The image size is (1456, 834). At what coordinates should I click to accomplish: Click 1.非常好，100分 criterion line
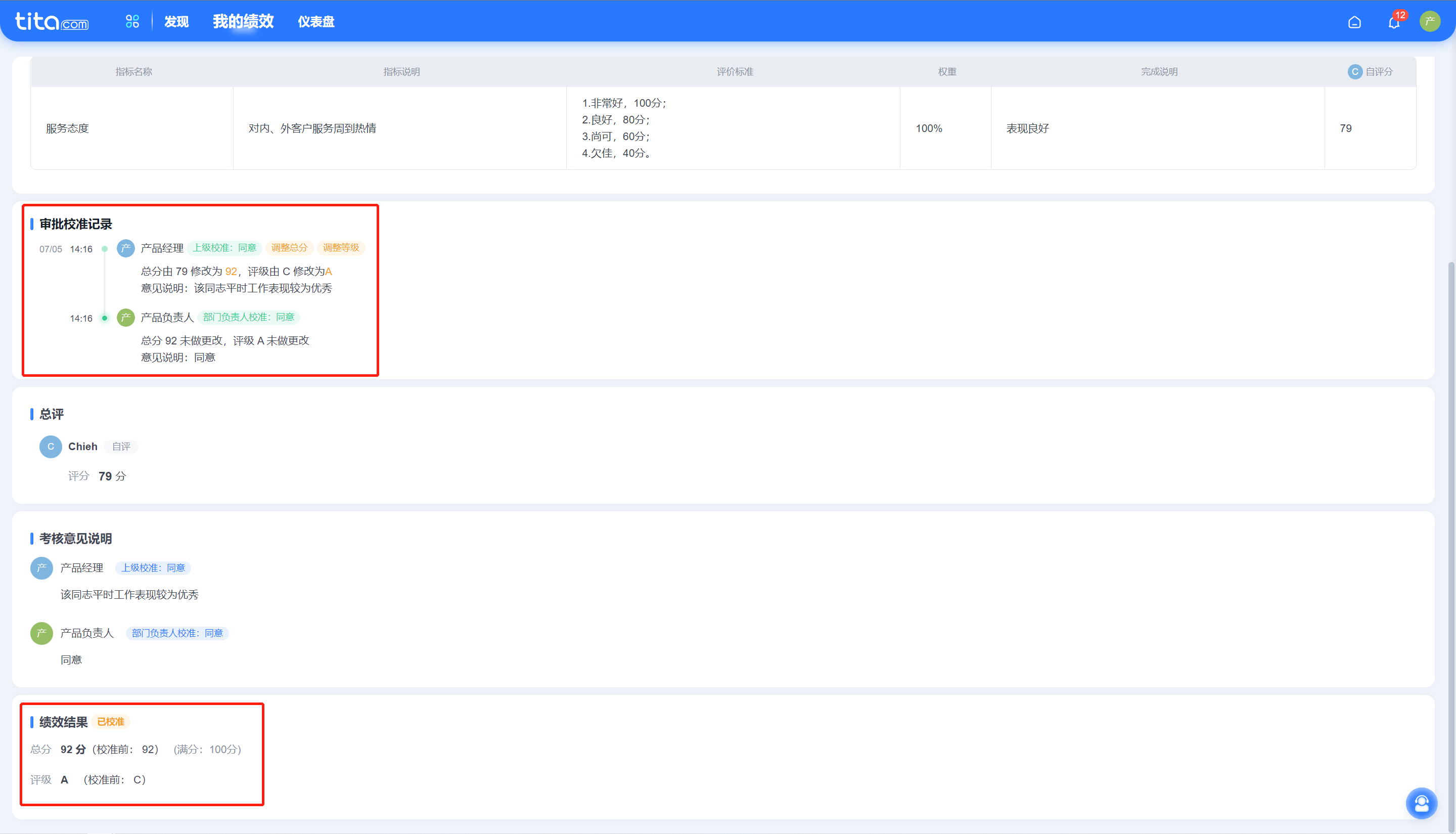tap(624, 103)
